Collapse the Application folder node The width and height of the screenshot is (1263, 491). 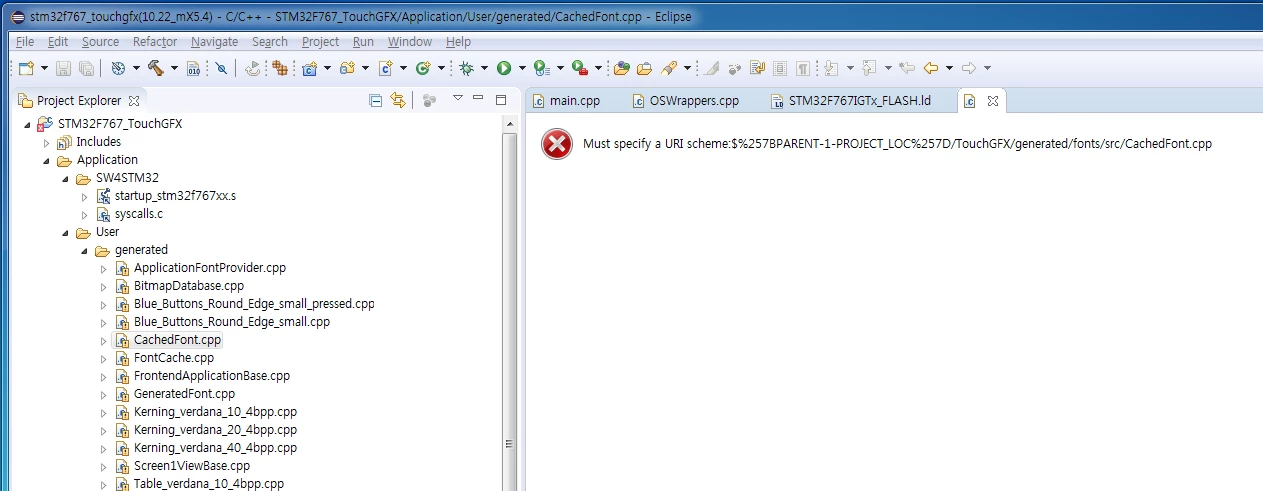coord(46,160)
